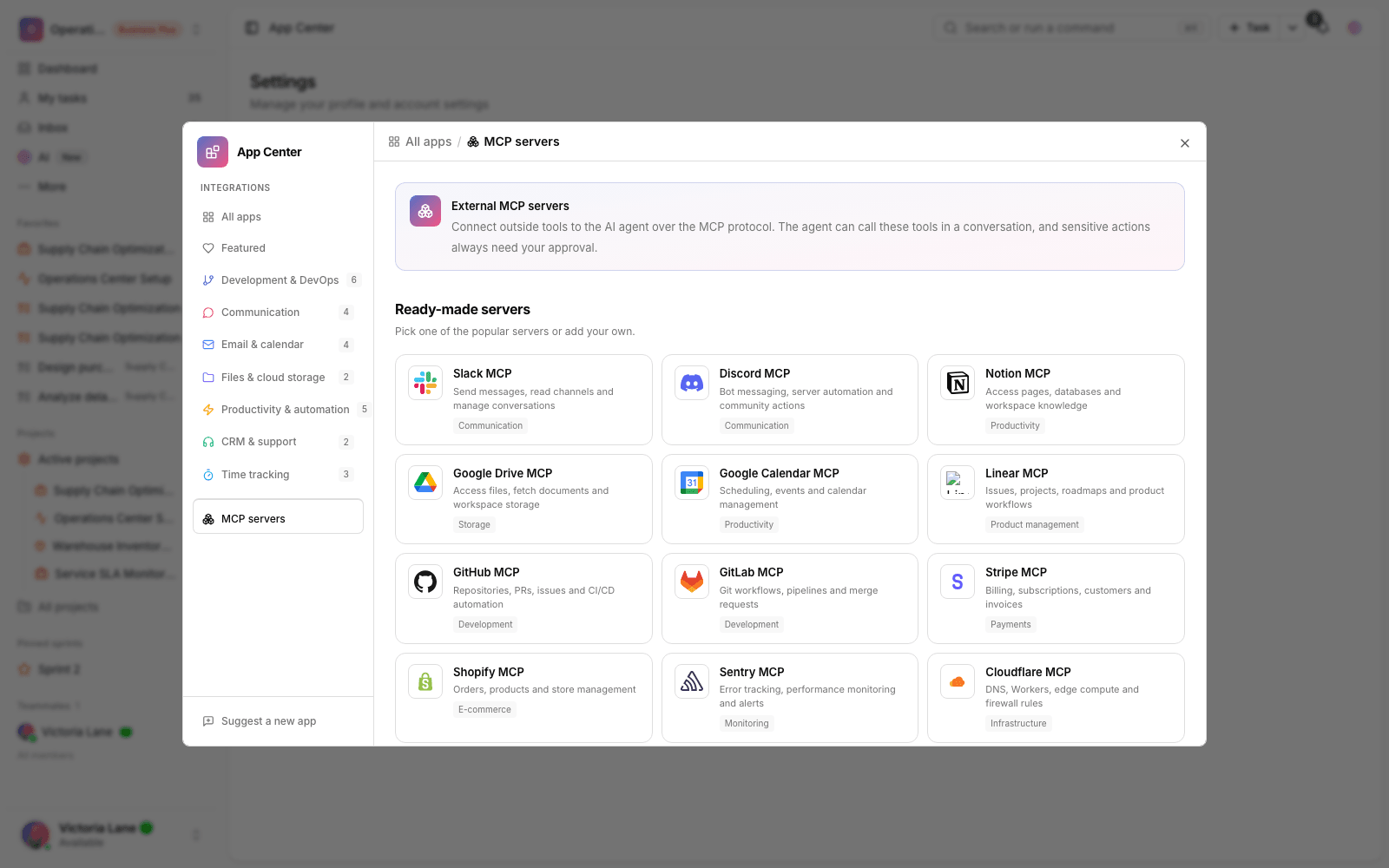
Task: Click the Storage tag on Google Drive MCP
Action: [474, 524]
